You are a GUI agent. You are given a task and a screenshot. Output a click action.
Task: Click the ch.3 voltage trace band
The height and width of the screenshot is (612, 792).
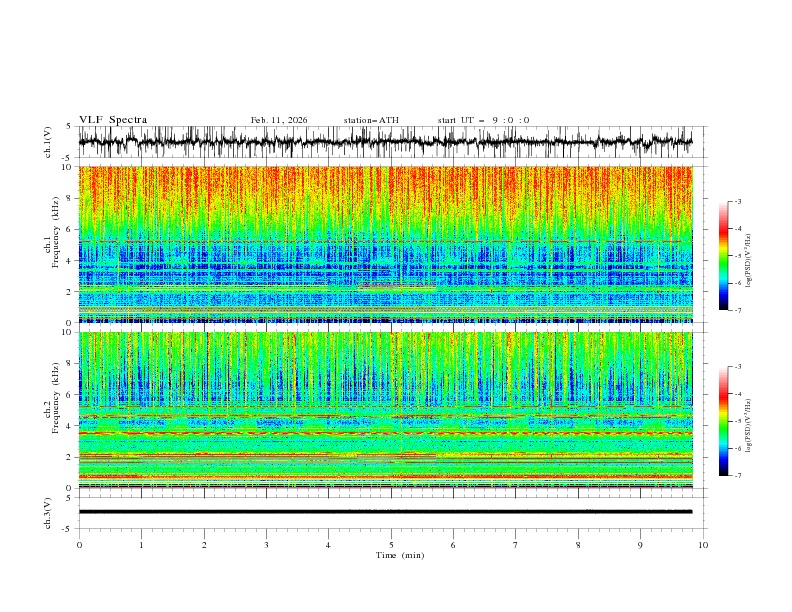tap(385, 512)
